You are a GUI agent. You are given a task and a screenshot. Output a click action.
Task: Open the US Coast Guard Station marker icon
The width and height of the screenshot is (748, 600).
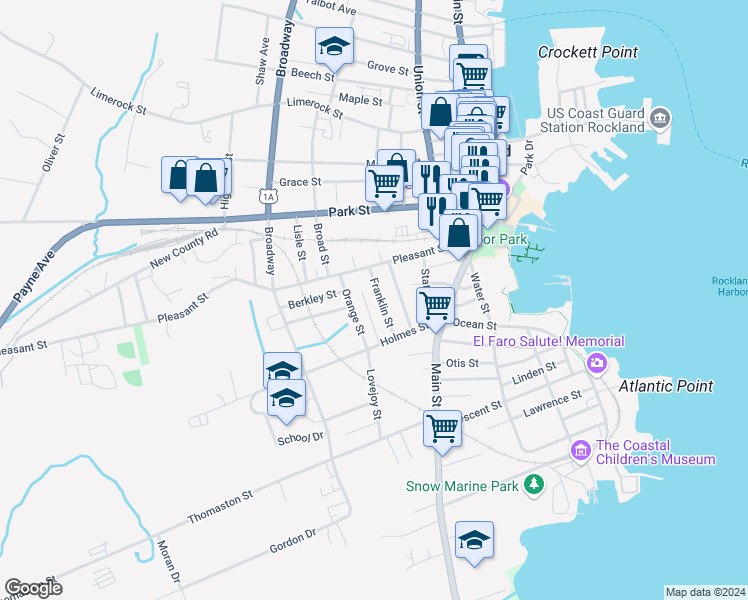pyautogui.click(x=659, y=120)
